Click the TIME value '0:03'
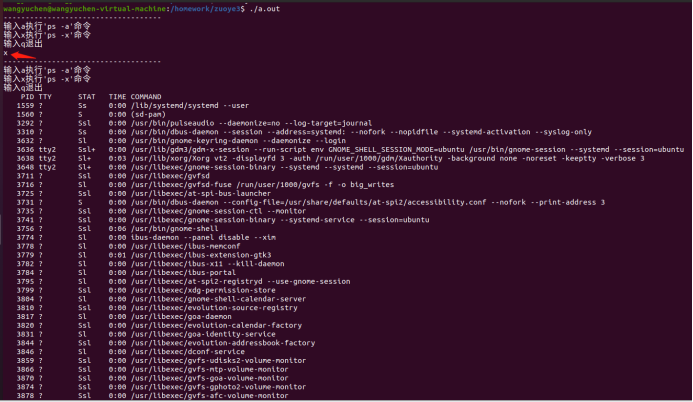Image resolution: width=693 pixels, height=402 pixels. point(117,158)
